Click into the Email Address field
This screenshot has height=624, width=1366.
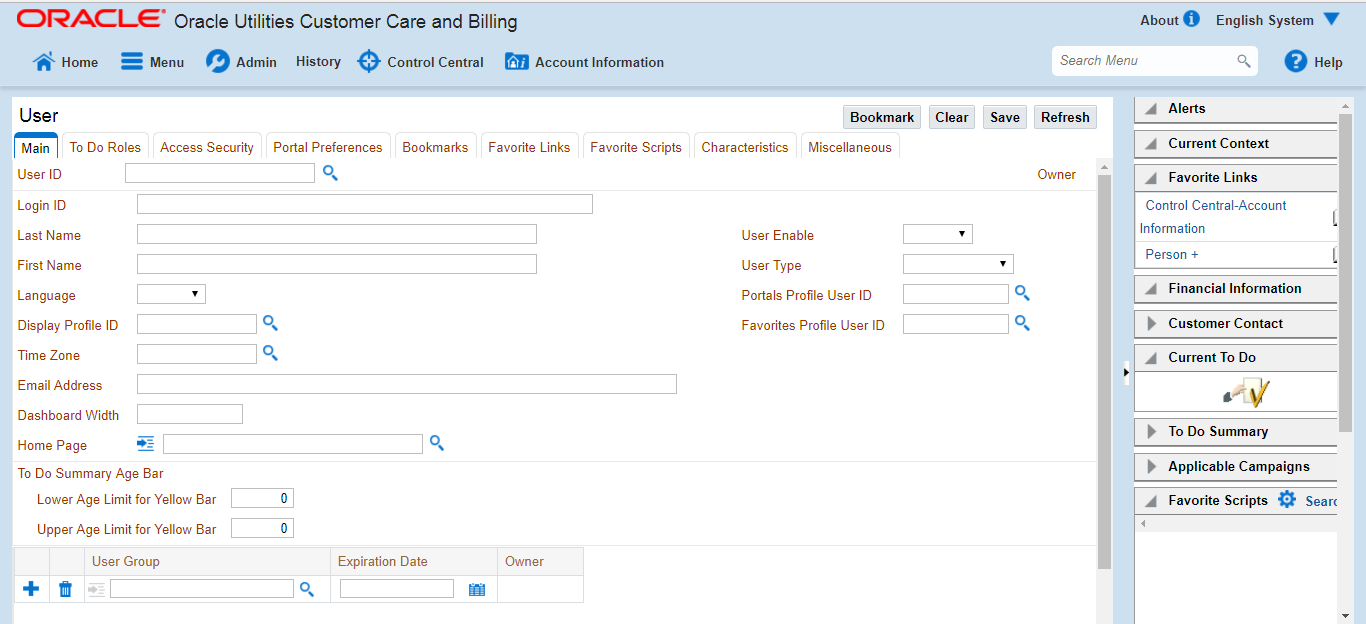[406, 384]
